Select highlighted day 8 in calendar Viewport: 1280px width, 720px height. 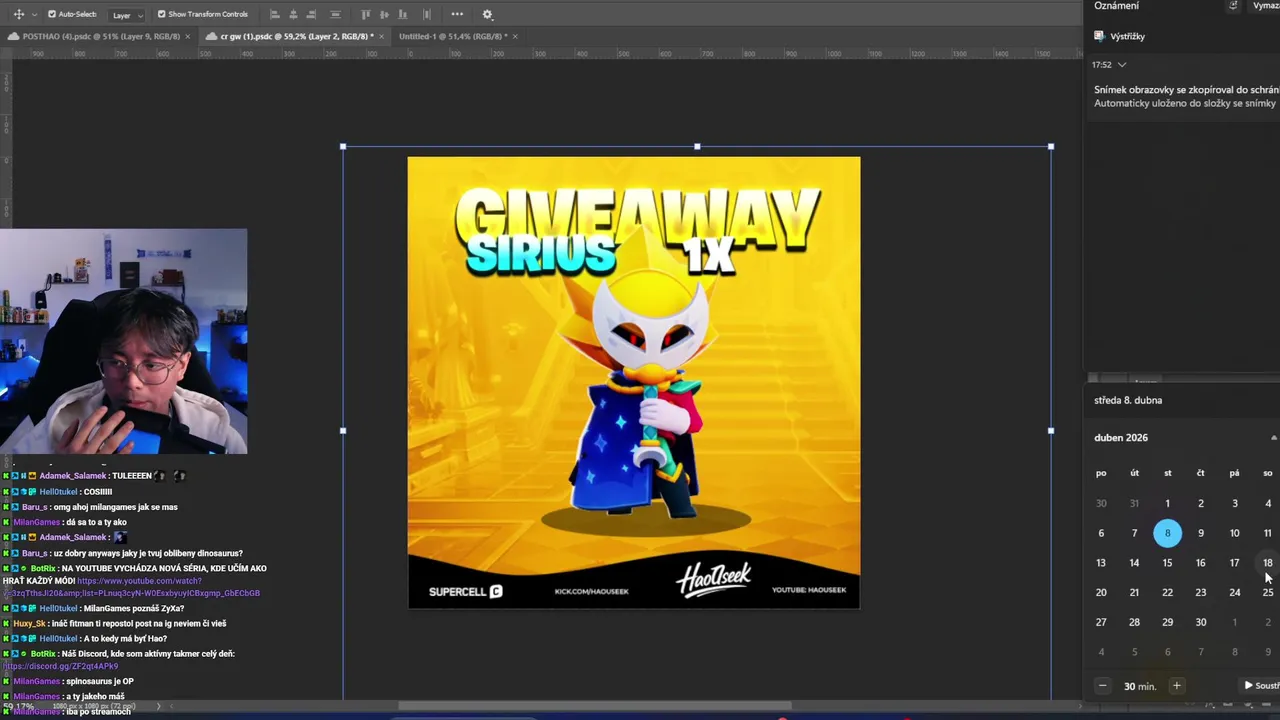click(x=1167, y=533)
